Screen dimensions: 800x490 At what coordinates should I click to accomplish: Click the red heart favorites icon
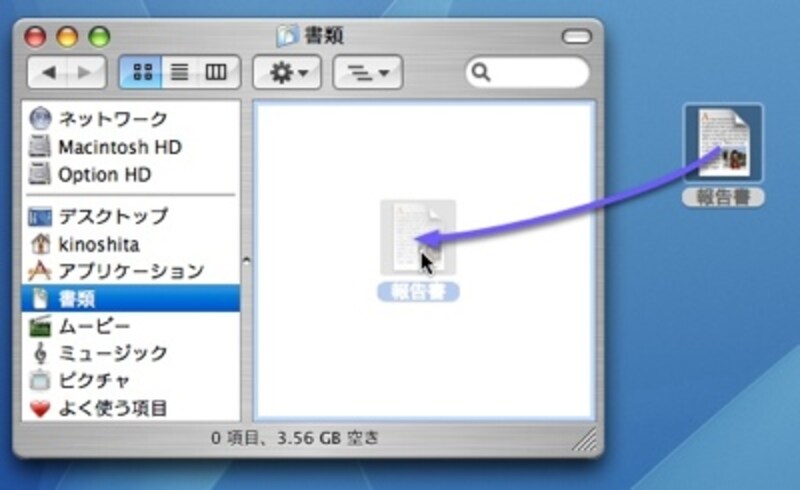[40, 408]
